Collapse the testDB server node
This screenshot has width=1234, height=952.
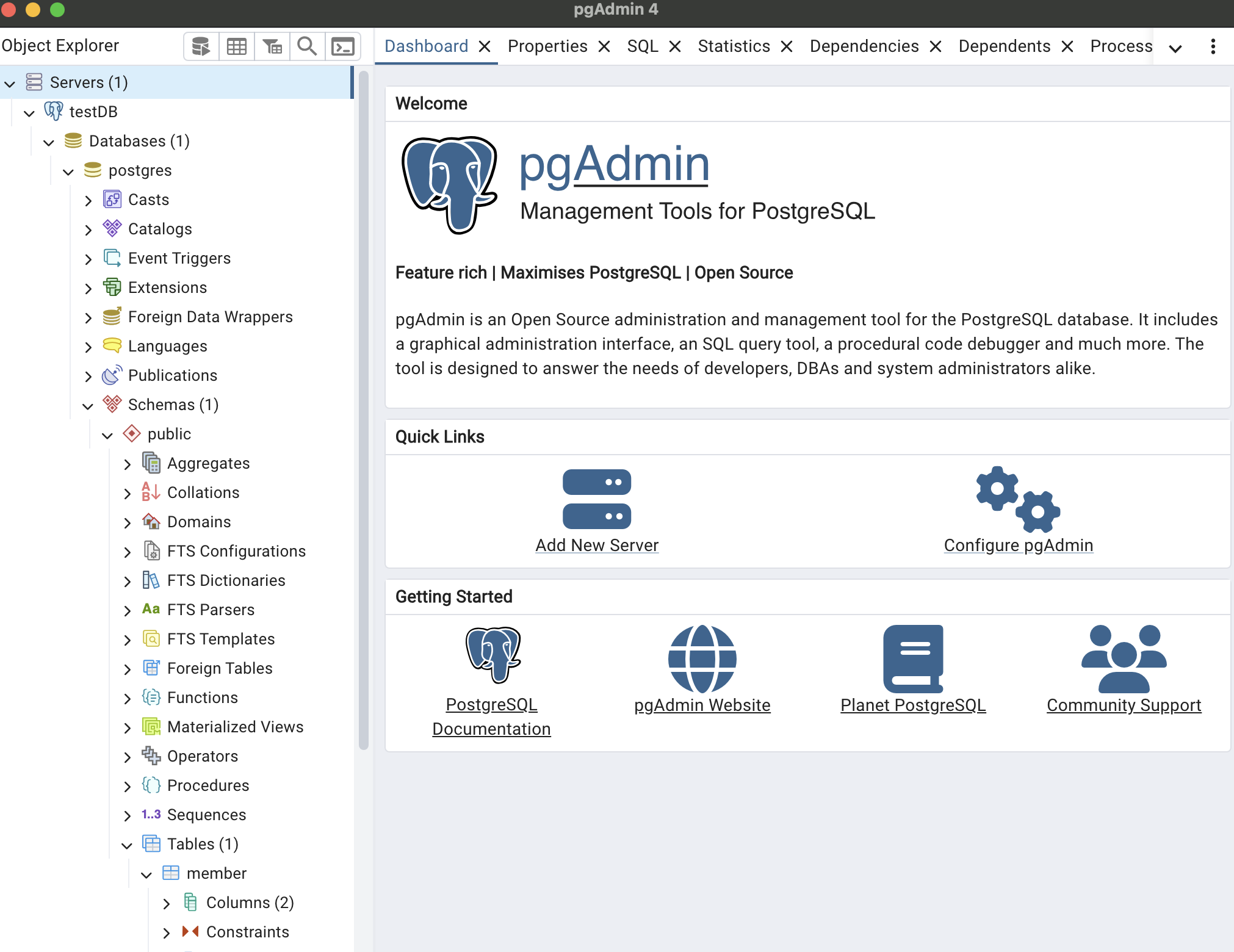[29, 112]
